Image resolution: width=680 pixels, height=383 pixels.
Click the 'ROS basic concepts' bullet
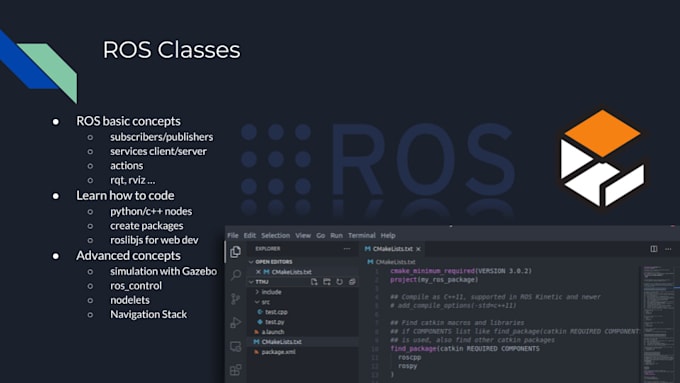click(128, 121)
